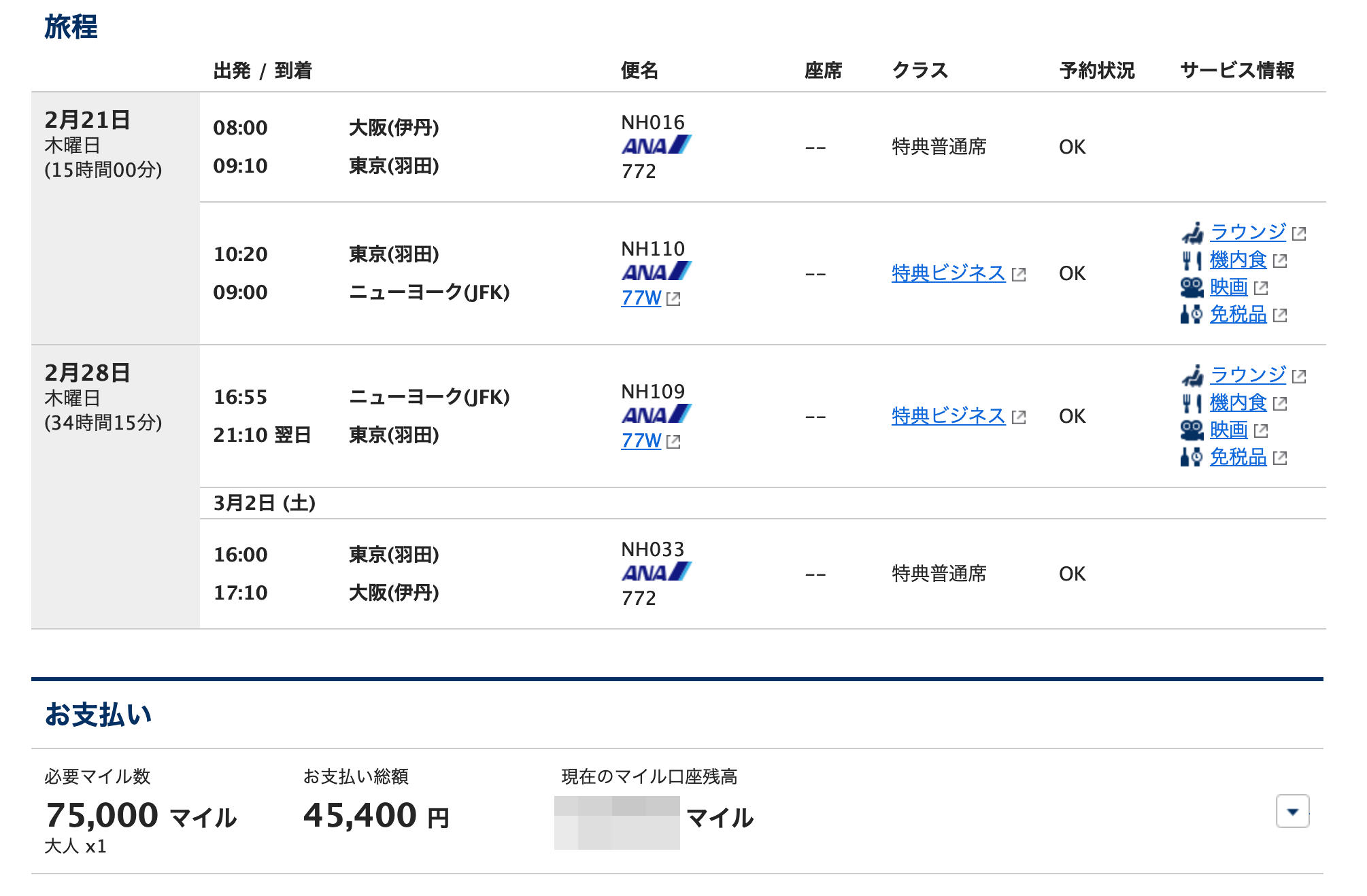Click external-link icon beside NH110 77W

point(673,299)
